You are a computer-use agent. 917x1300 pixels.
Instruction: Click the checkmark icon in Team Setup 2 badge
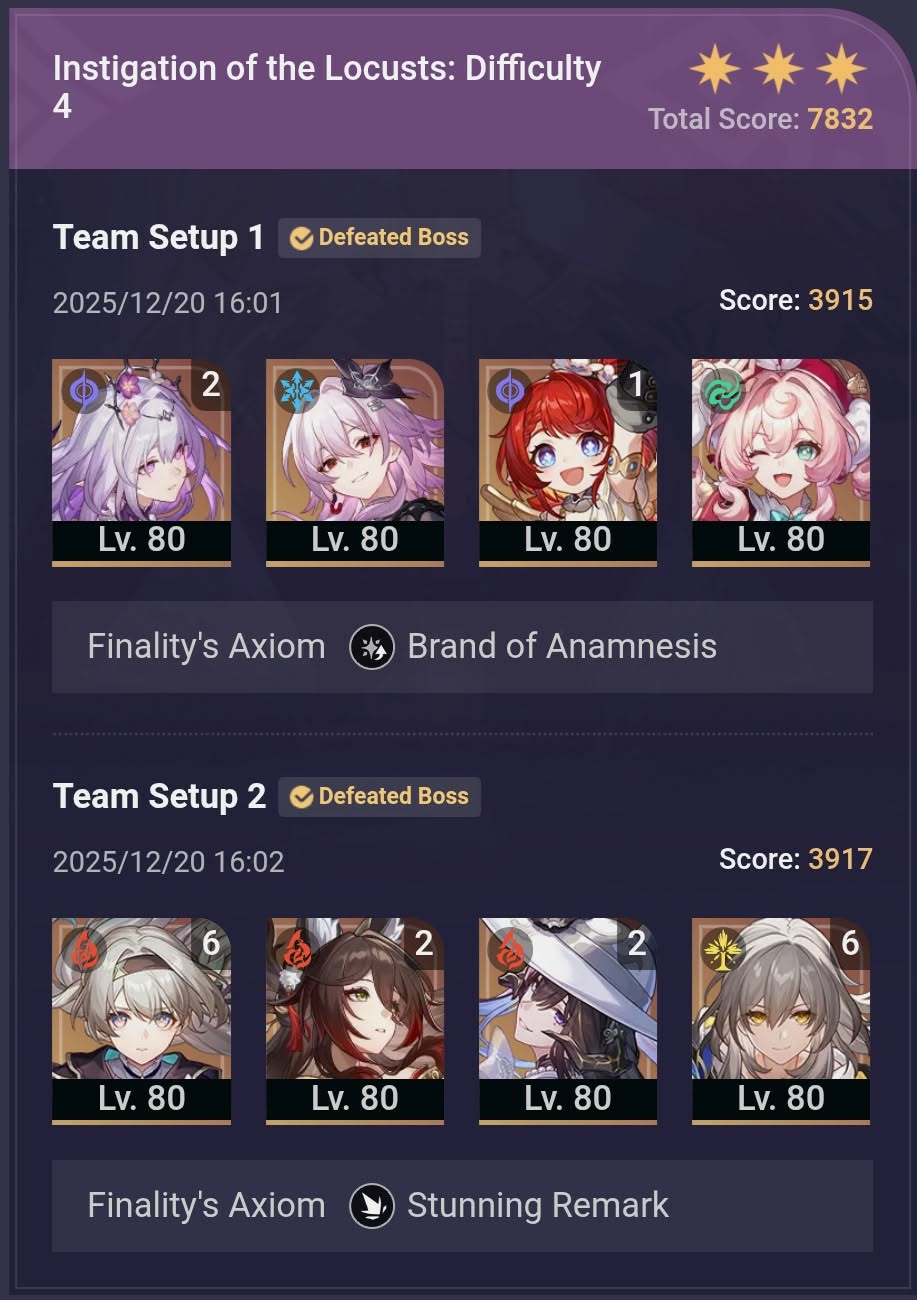[x=301, y=797]
